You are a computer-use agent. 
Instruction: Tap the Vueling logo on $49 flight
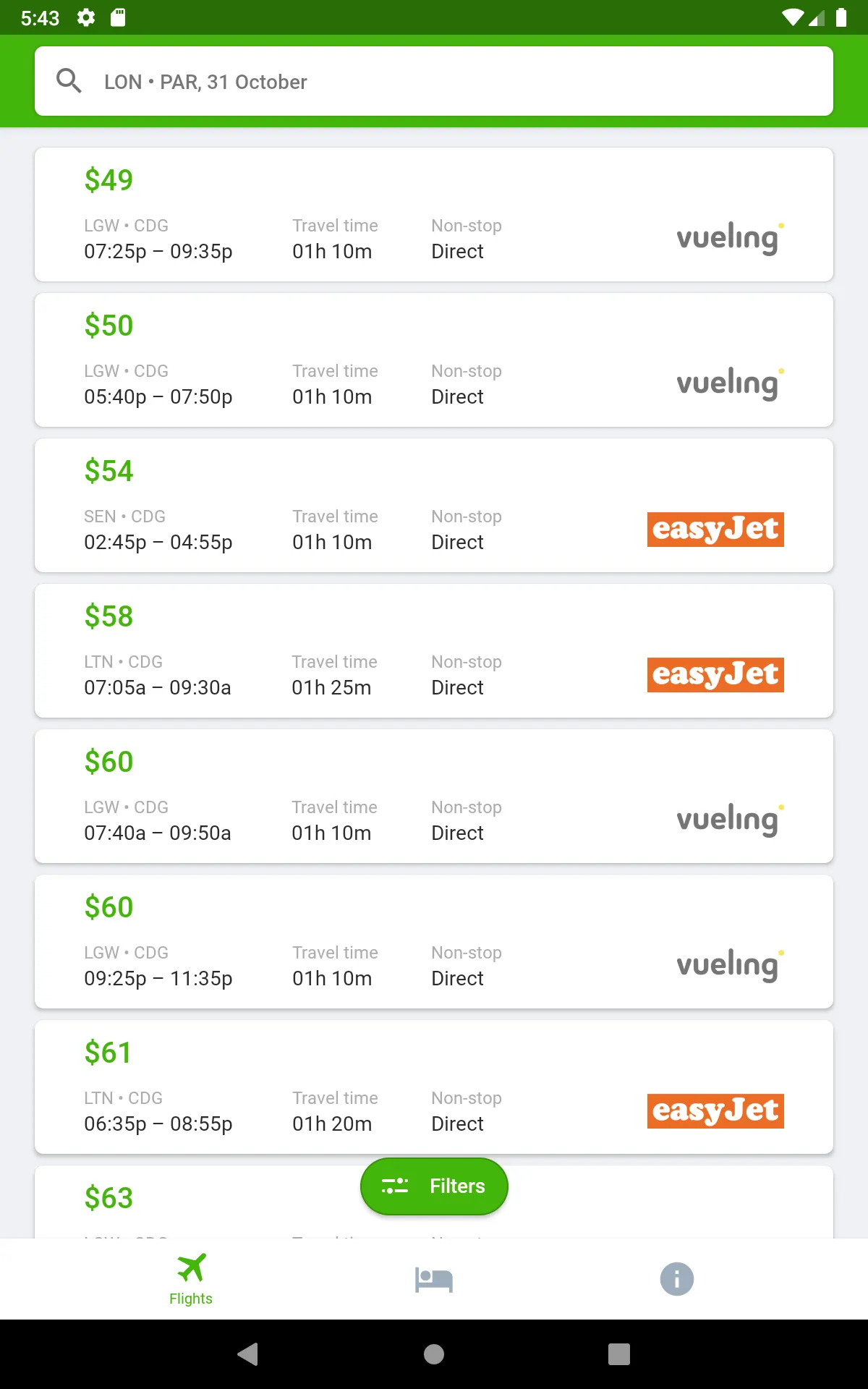click(730, 238)
